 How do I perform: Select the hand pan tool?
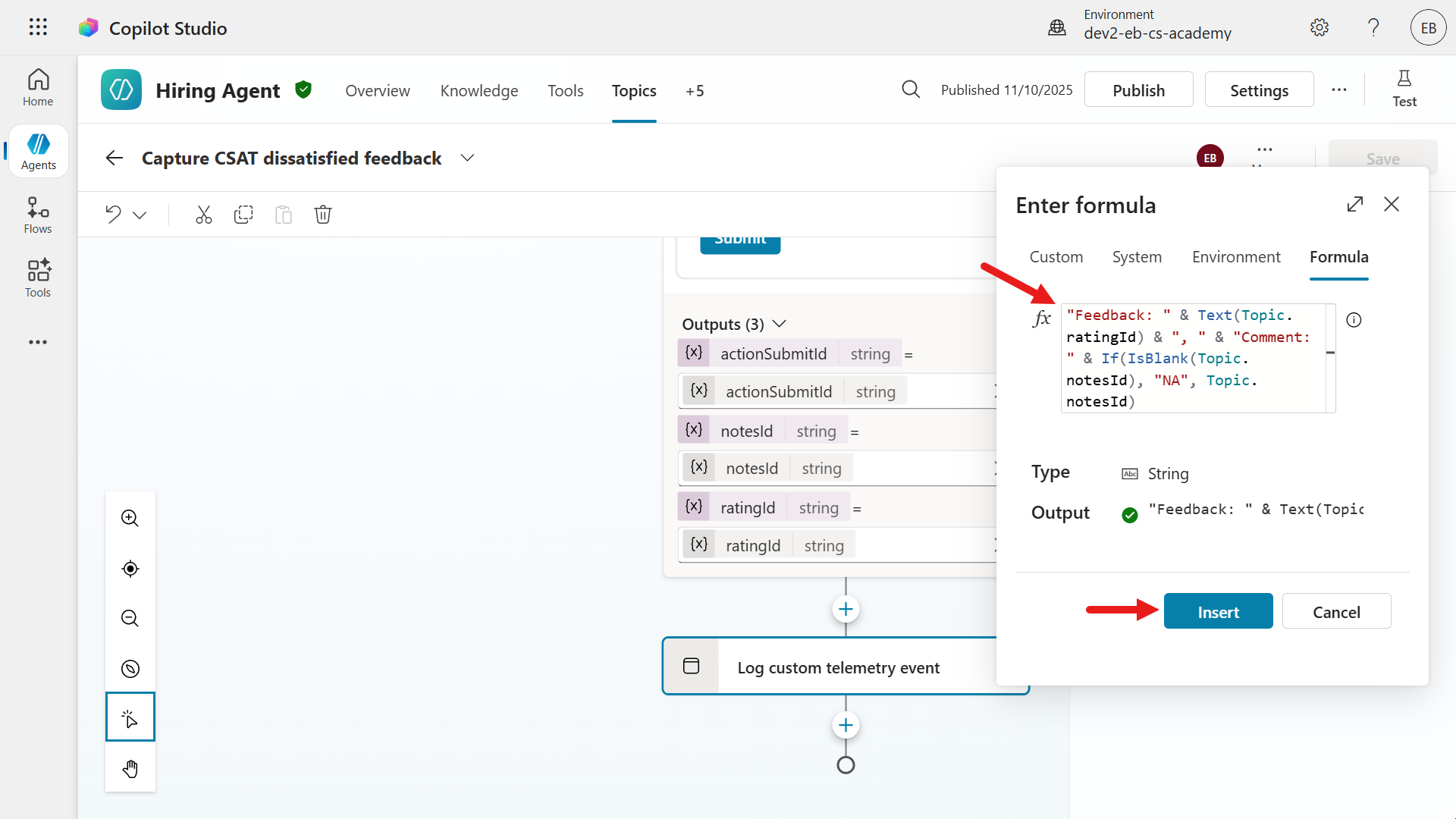click(130, 768)
